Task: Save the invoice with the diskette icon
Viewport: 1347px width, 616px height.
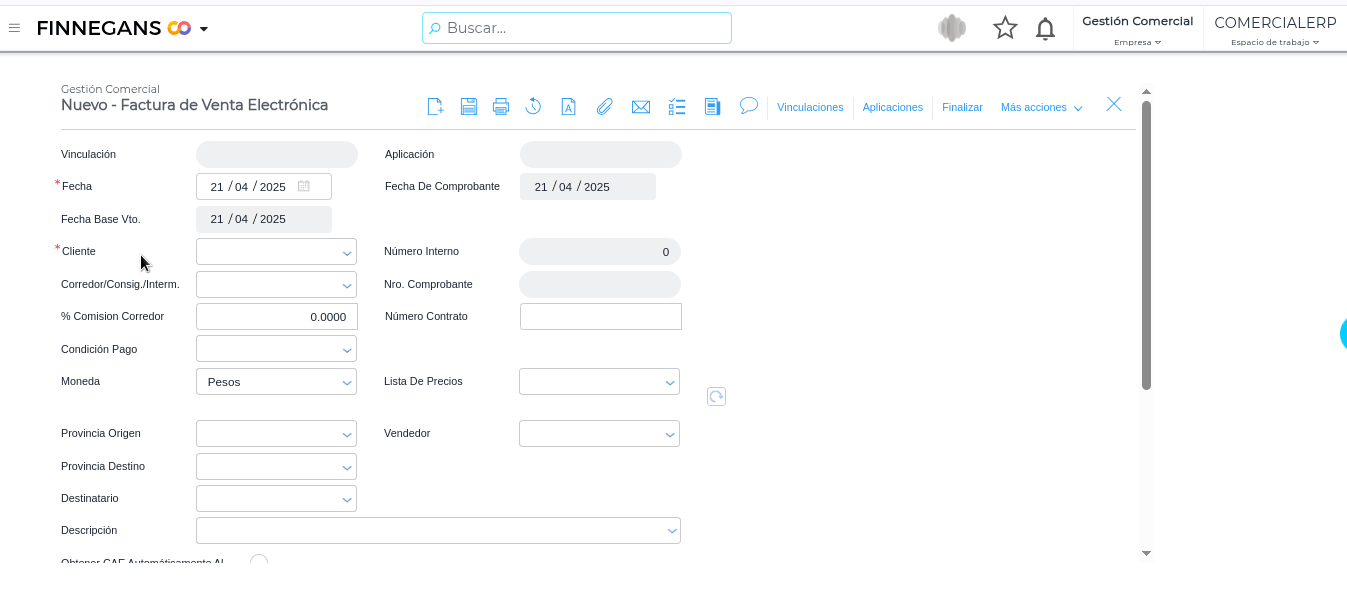Action: [468, 107]
